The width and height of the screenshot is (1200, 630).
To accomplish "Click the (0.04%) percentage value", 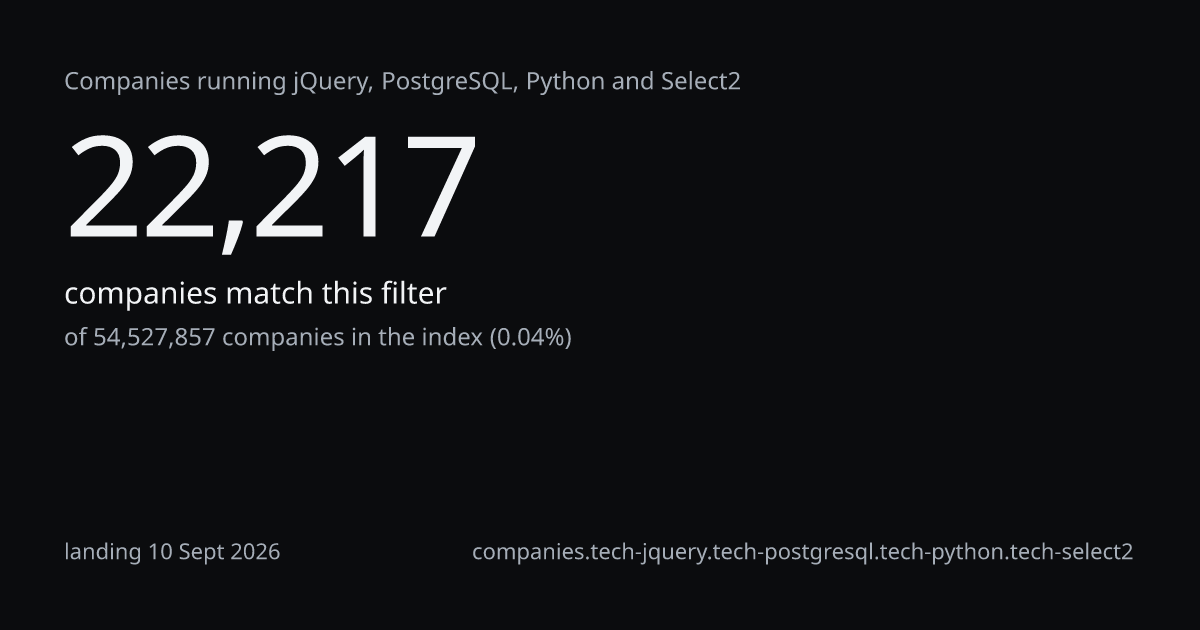I will tap(530, 337).
